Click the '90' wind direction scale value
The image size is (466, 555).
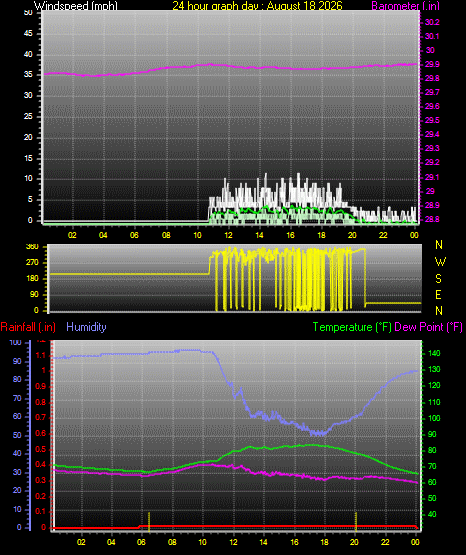tap(34, 294)
